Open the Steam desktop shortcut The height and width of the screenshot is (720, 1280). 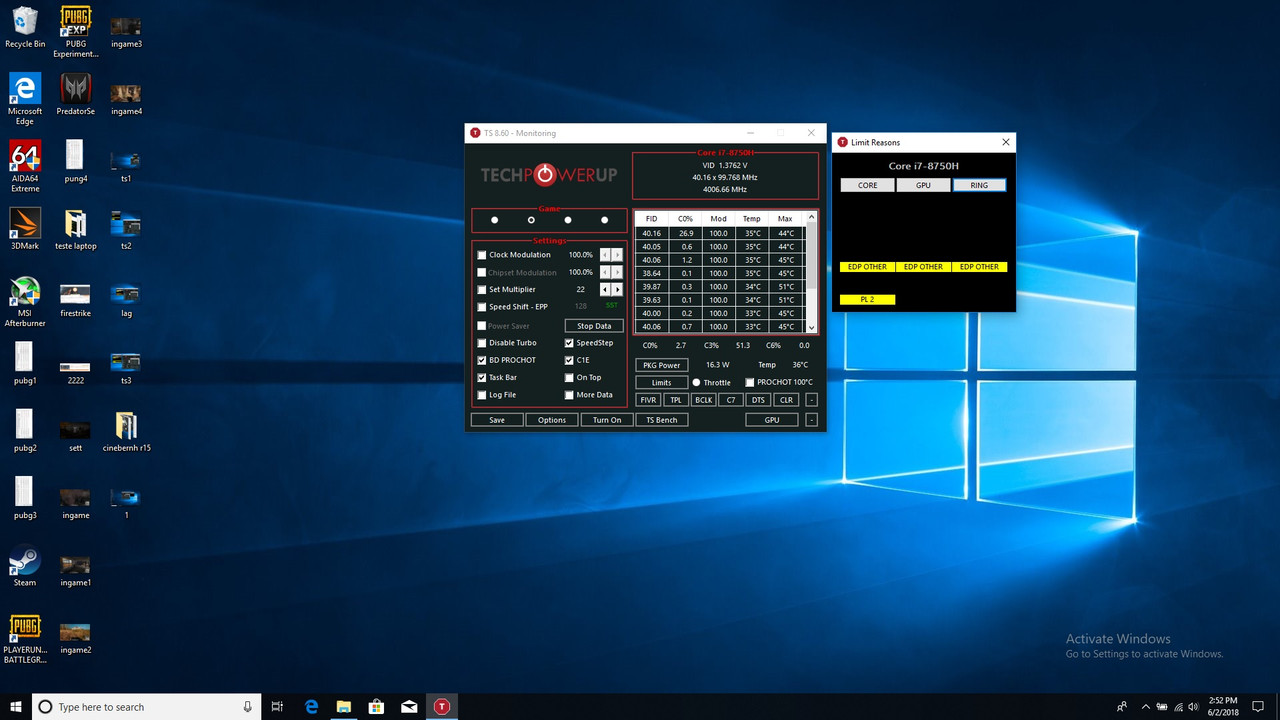point(25,562)
